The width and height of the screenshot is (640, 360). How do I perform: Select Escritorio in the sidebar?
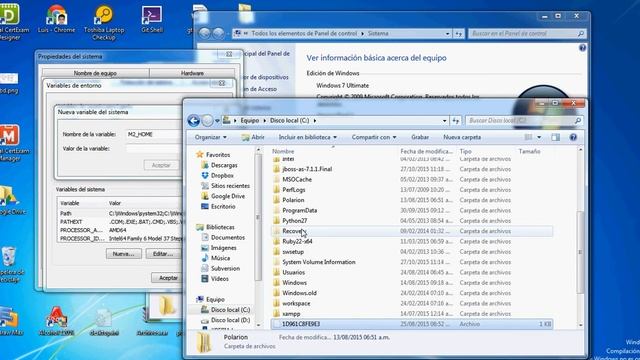[223, 207]
